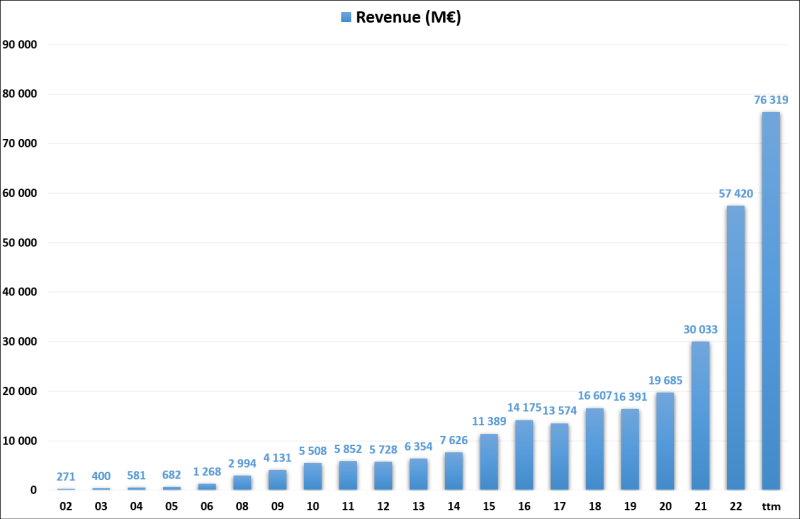Select the tallest bar for ttm
The height and width of the screenshot is (519, 800).
[x=771, y=301]
